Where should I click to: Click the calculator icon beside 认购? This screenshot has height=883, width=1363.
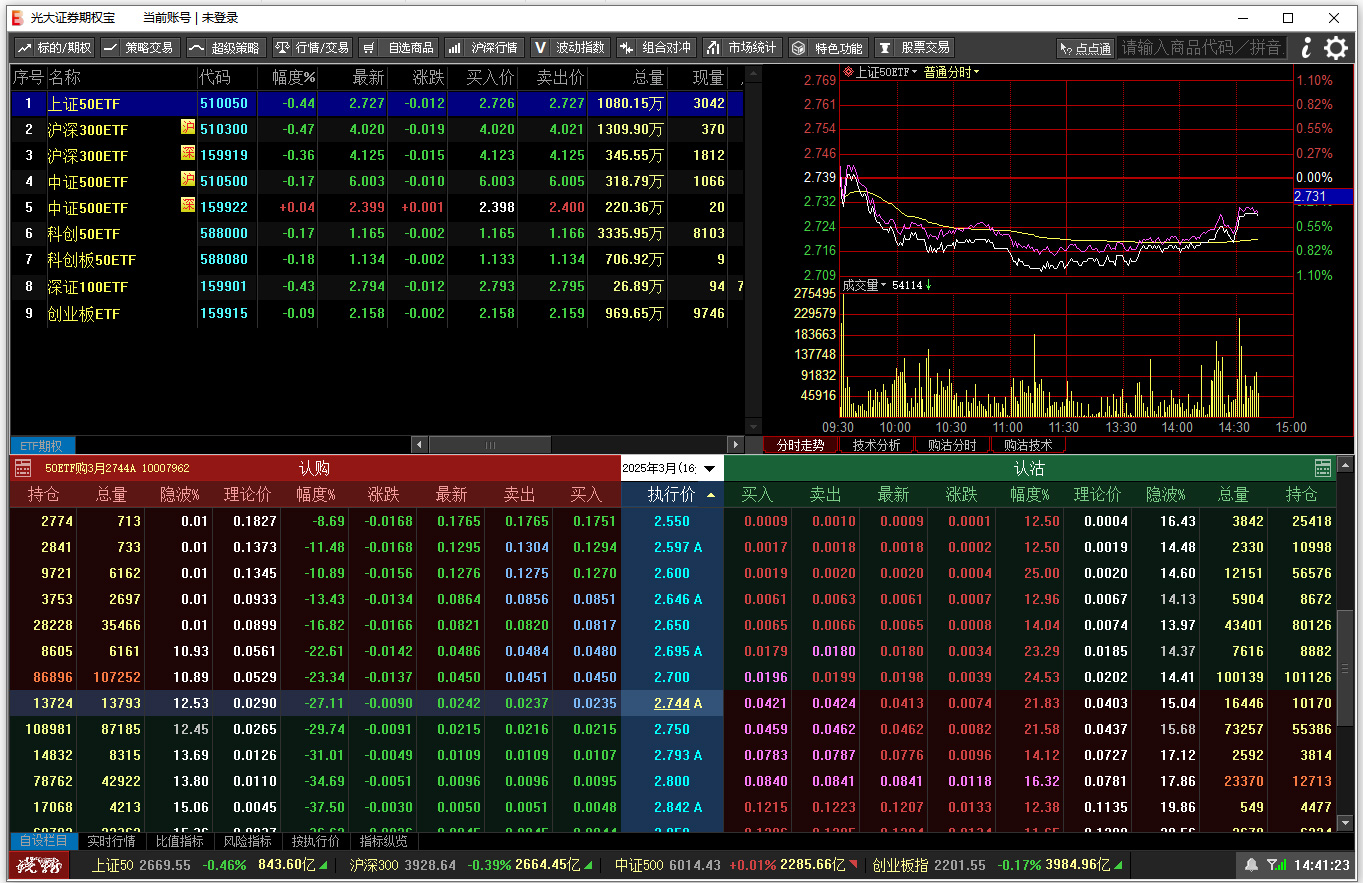coord(23,468)
